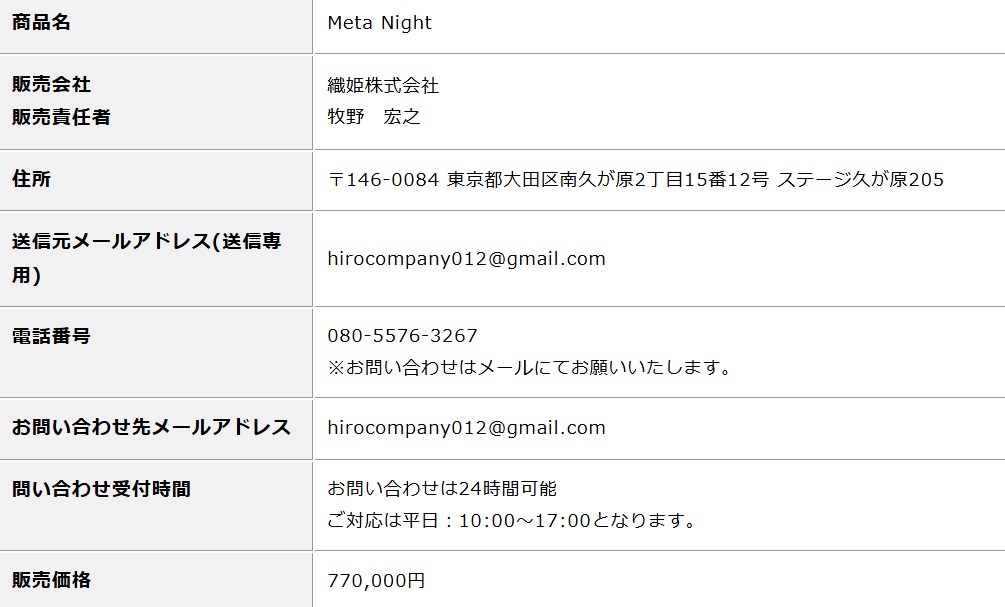1005x607 pixels.
Task: Select the 電話番号 header cell
Action: 156,352
